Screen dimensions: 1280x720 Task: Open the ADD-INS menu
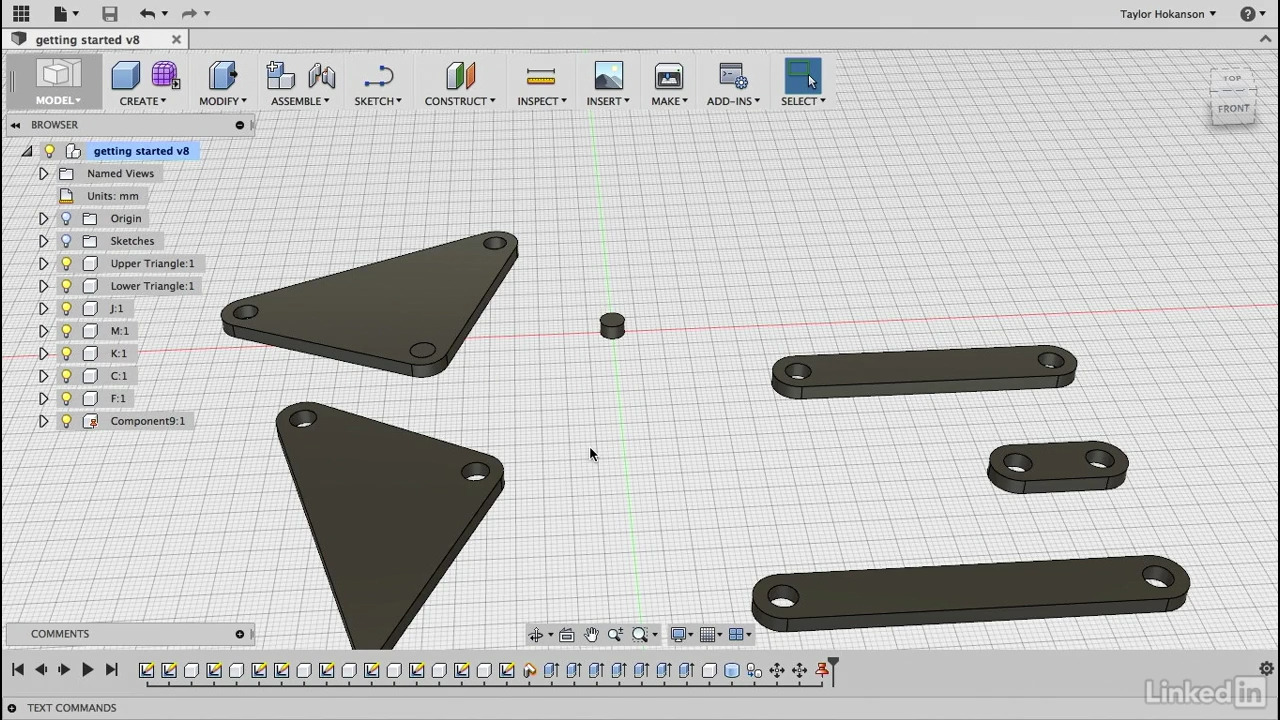(733, 101)
